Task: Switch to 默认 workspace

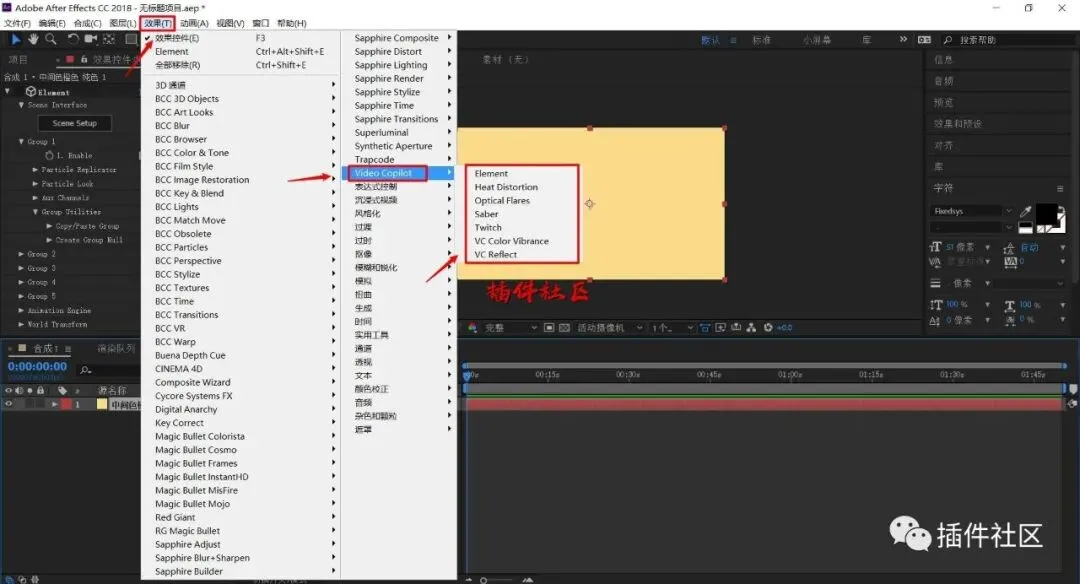Action: pyautogui.click(x=710, y=40)
